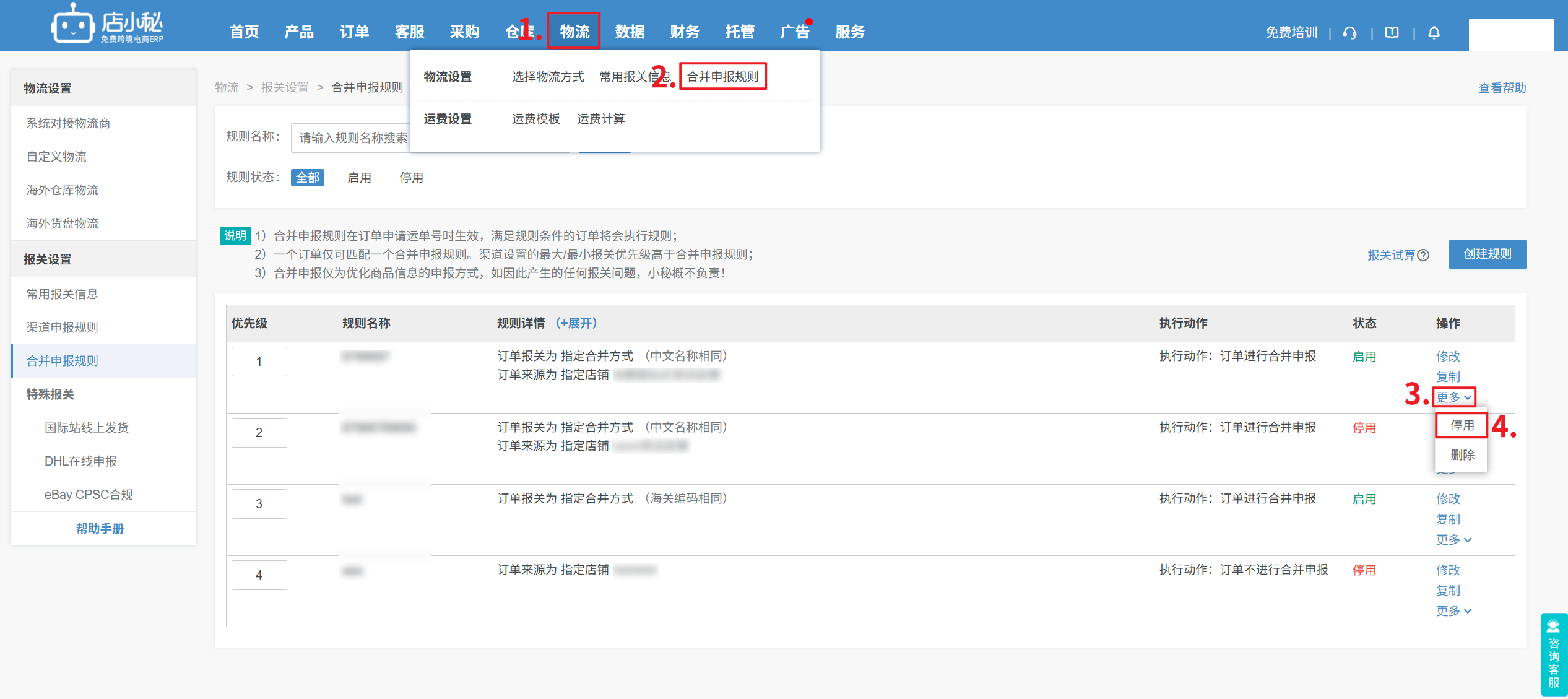This screenshot has height=699, width=1568.
Task: Open the 查看帮助 link
Action: (x=1502, y=88)
